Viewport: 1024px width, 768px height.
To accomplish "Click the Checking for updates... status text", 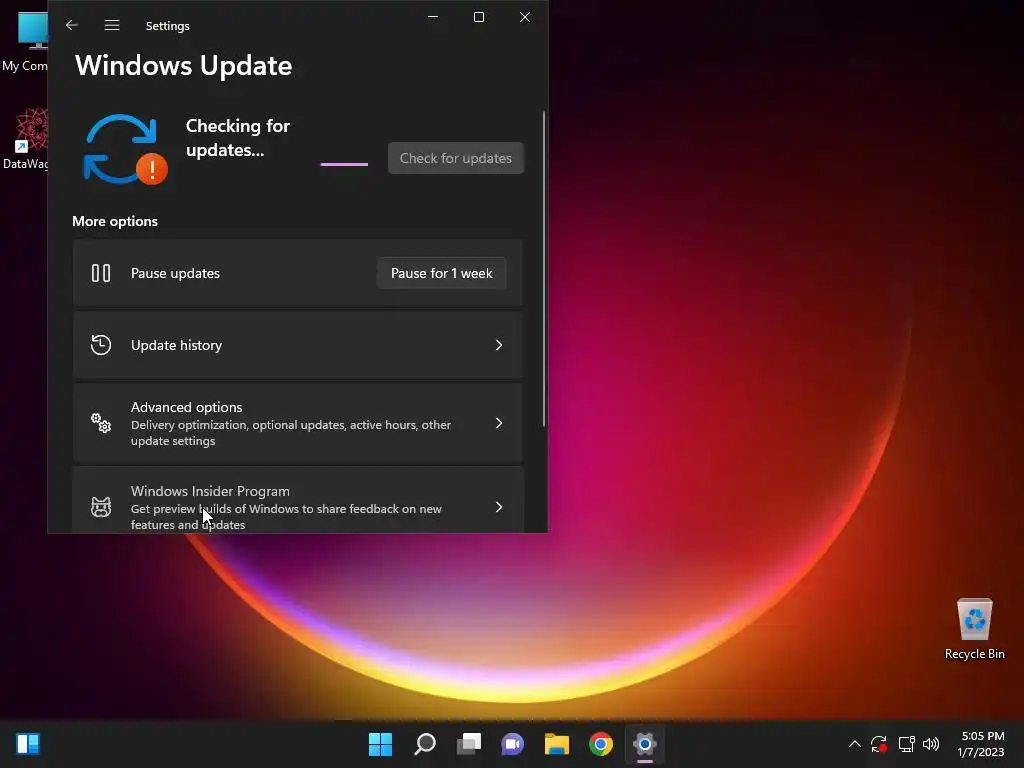I will click(x=238, y=138).
